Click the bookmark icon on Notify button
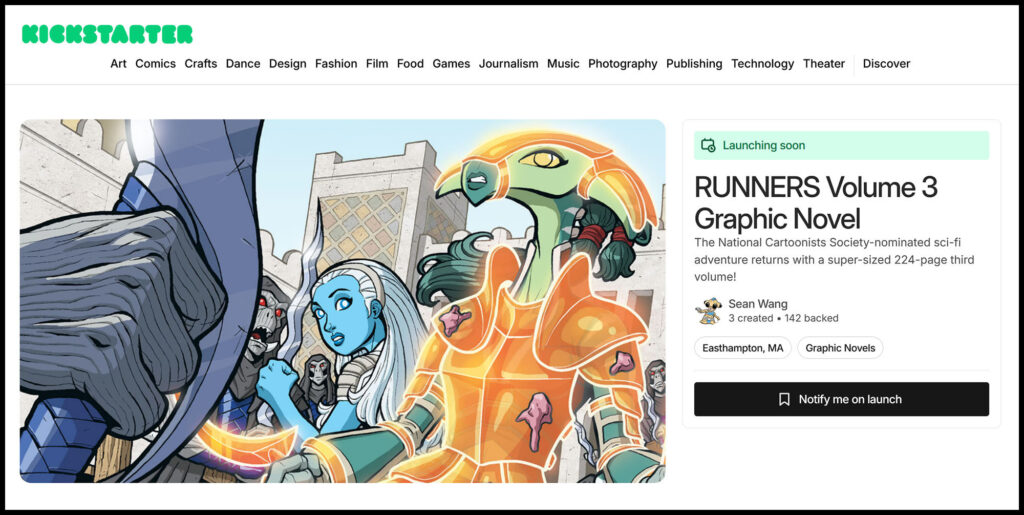 [x=784, y=399]
